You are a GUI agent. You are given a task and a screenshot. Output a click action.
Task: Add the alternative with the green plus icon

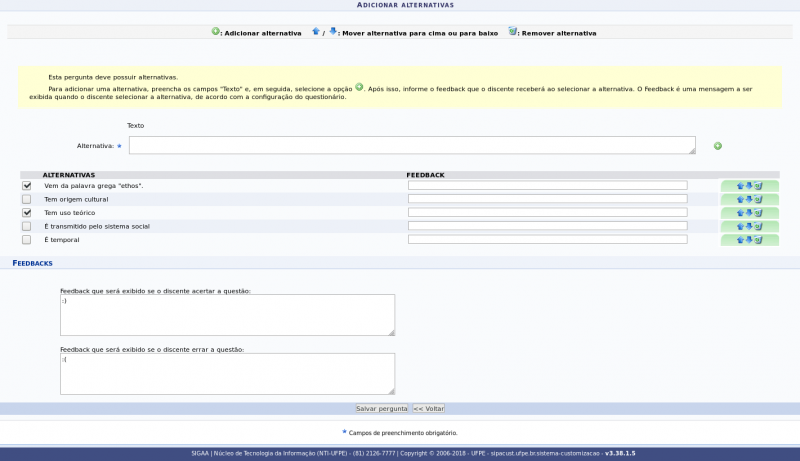click(718, 146)
